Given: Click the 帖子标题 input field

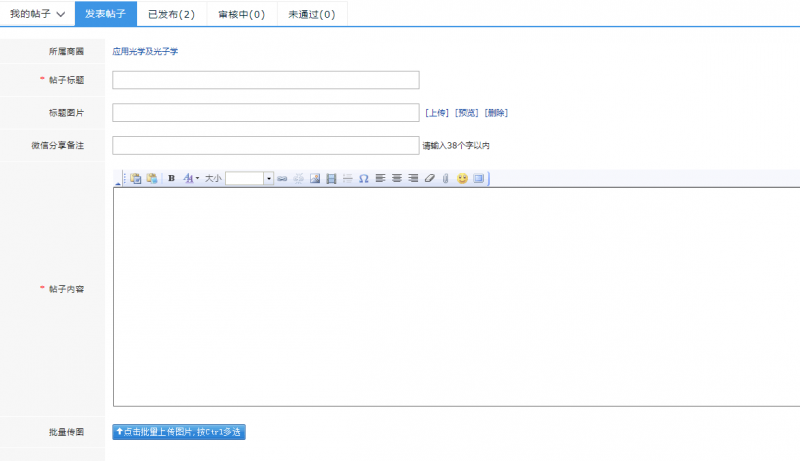Looking at the screenshot, I should [x=265, y=80].
